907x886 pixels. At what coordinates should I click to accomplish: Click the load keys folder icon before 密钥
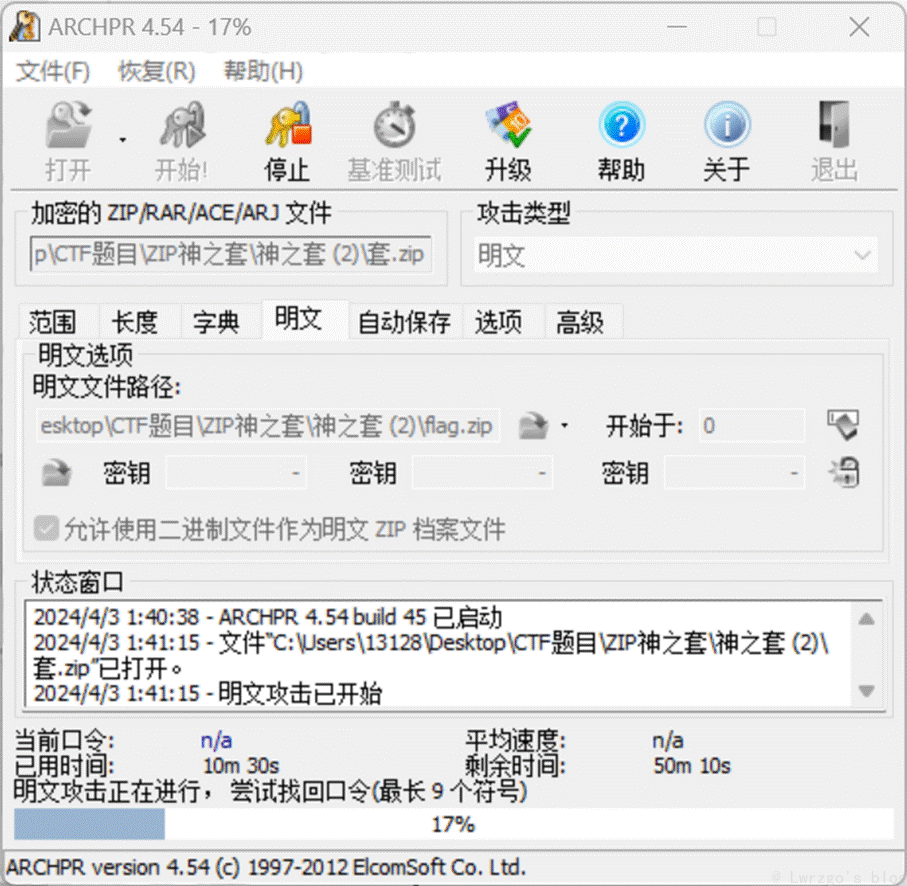[57, 472]
